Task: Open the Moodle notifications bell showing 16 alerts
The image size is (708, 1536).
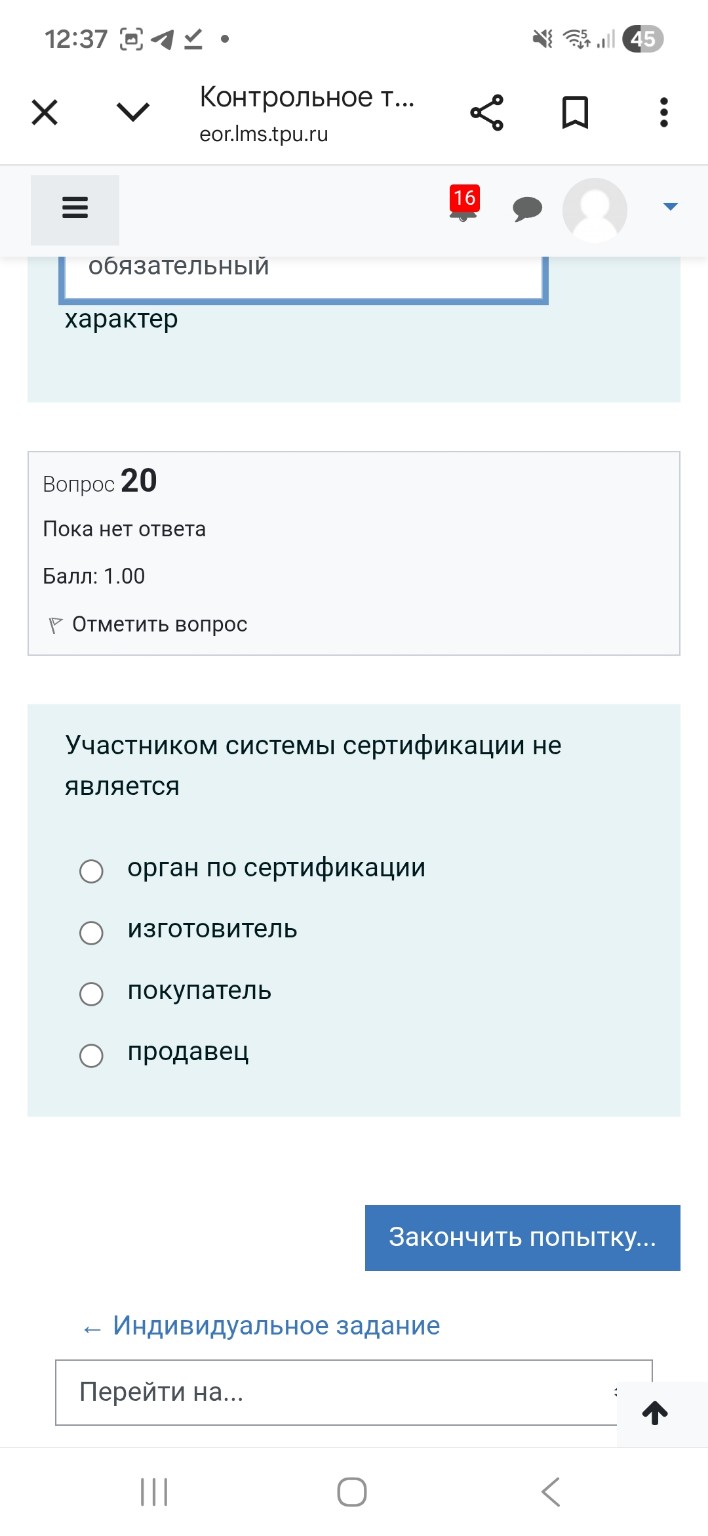Action: 461,210
